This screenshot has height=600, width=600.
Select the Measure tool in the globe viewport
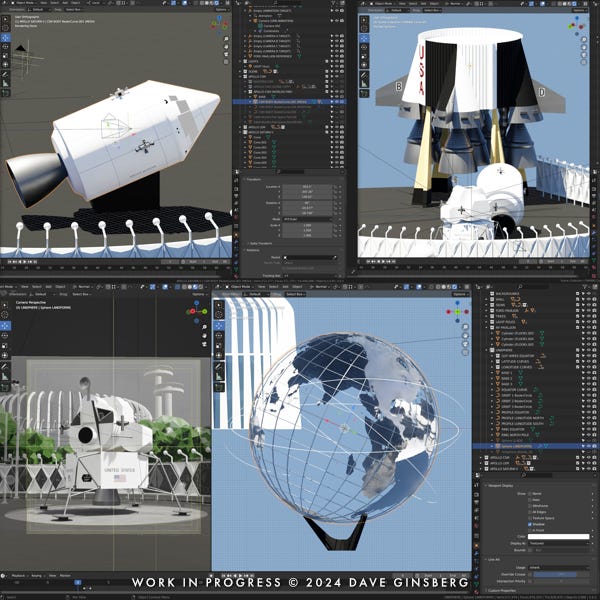coord(219,377)
